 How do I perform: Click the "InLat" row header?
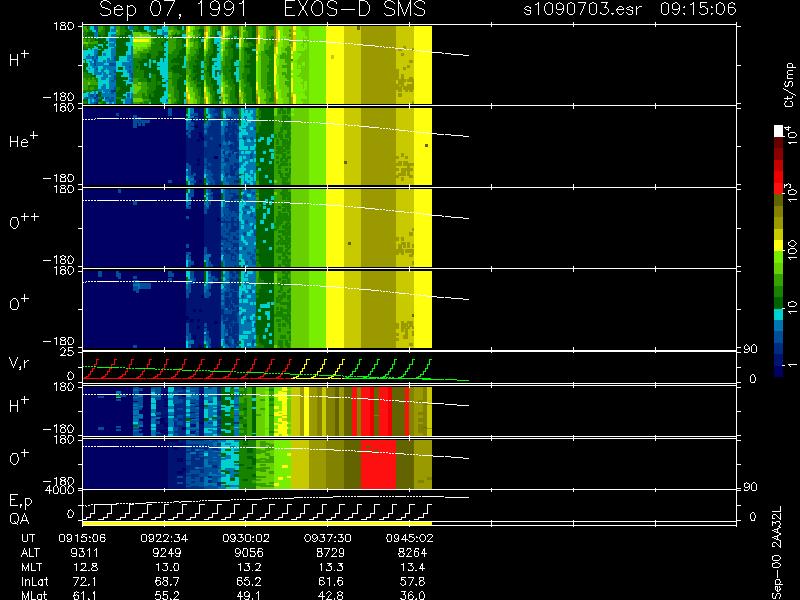tap(34, 581)
